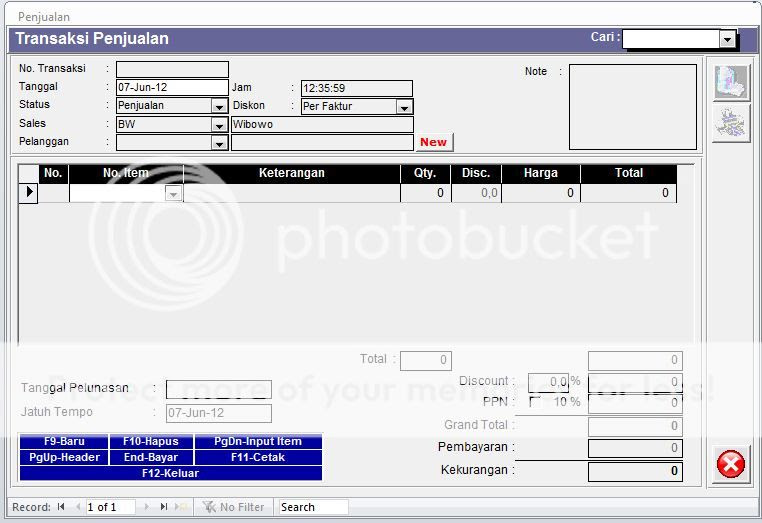Viewport: 762px width, 523px height.
Task: Click the F10-Hapus button
Action: 151,441
